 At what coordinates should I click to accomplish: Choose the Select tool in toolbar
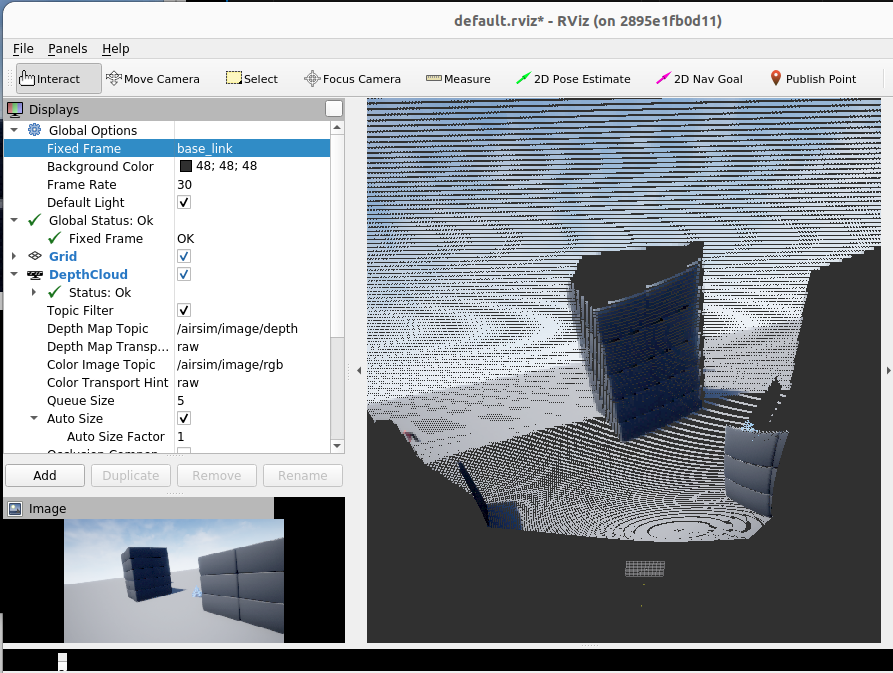[x=252, y=79]
